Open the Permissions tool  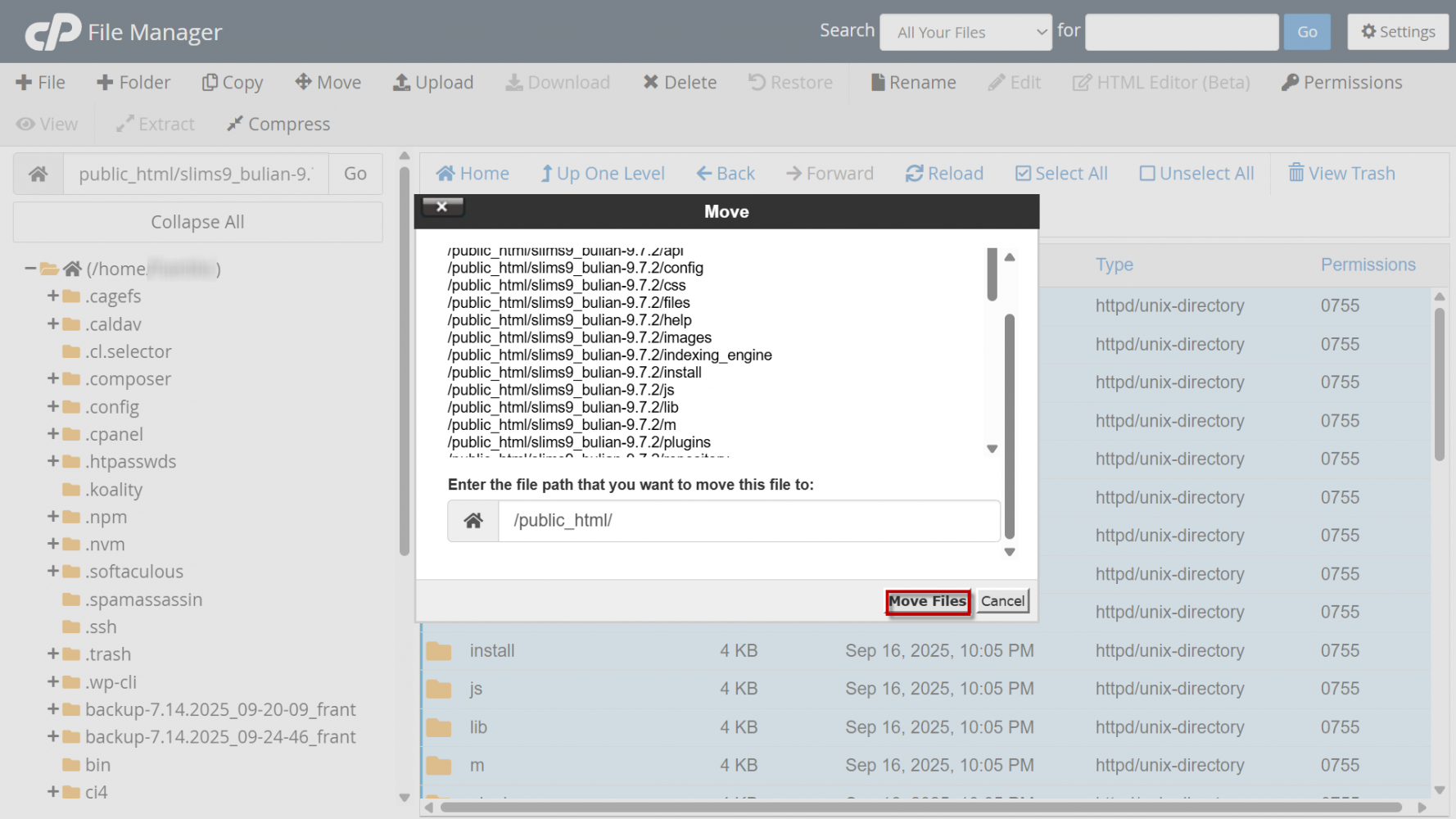pyautogui.click(x=1290, y=83)
